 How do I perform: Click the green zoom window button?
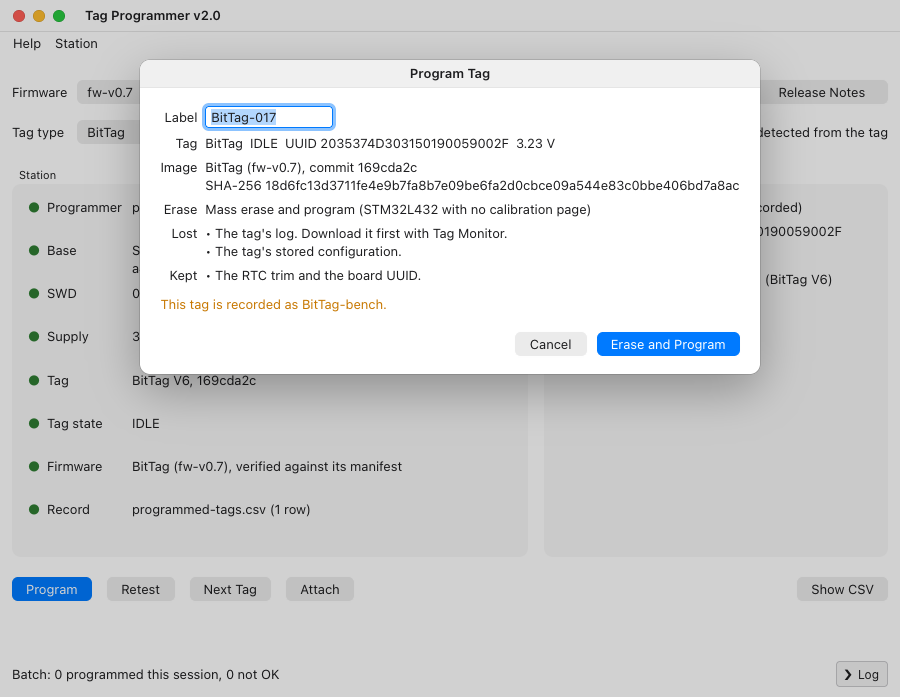59,16
